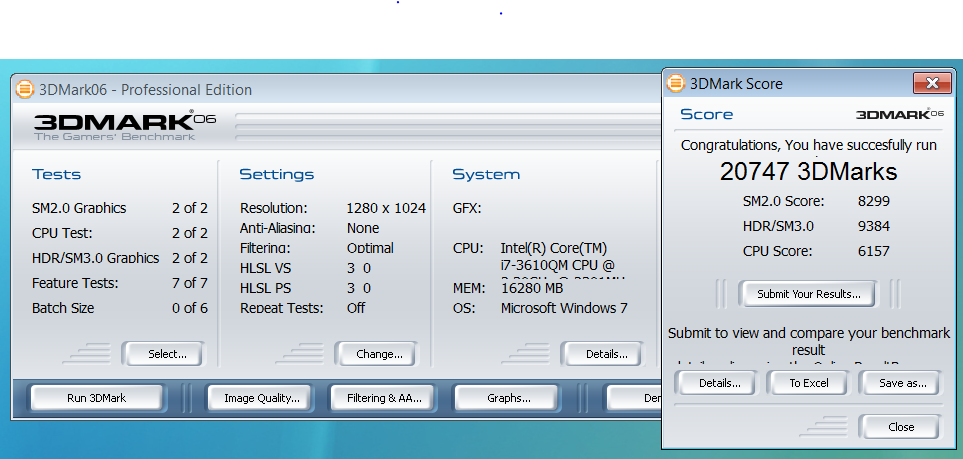Viewport: 963px width, 459px height.
Task: Click the Close button in Score window
Action: 900,427
